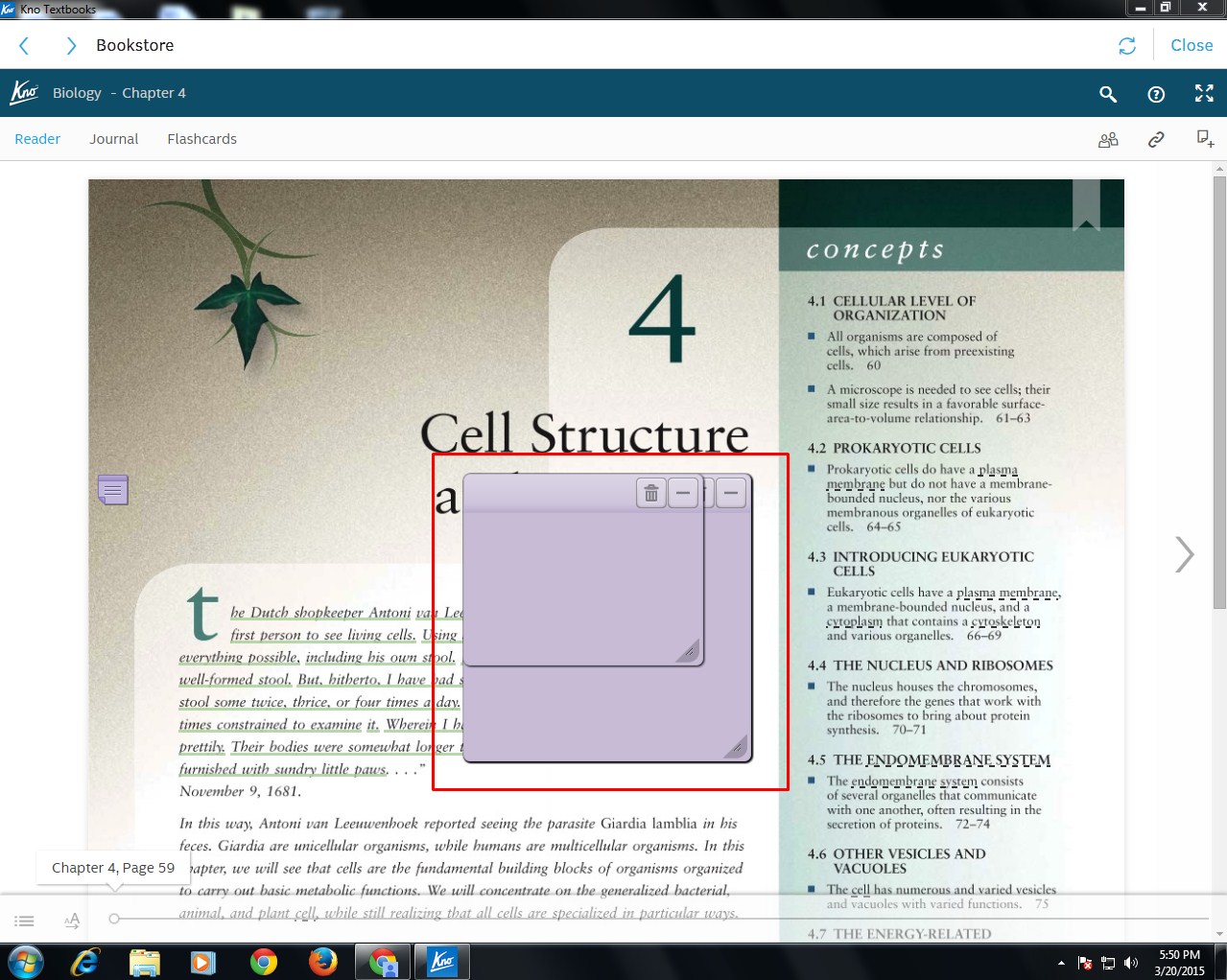Switch to the Reader tab
Viewport: 1227px width, 980px height.
tap(37, 139)
